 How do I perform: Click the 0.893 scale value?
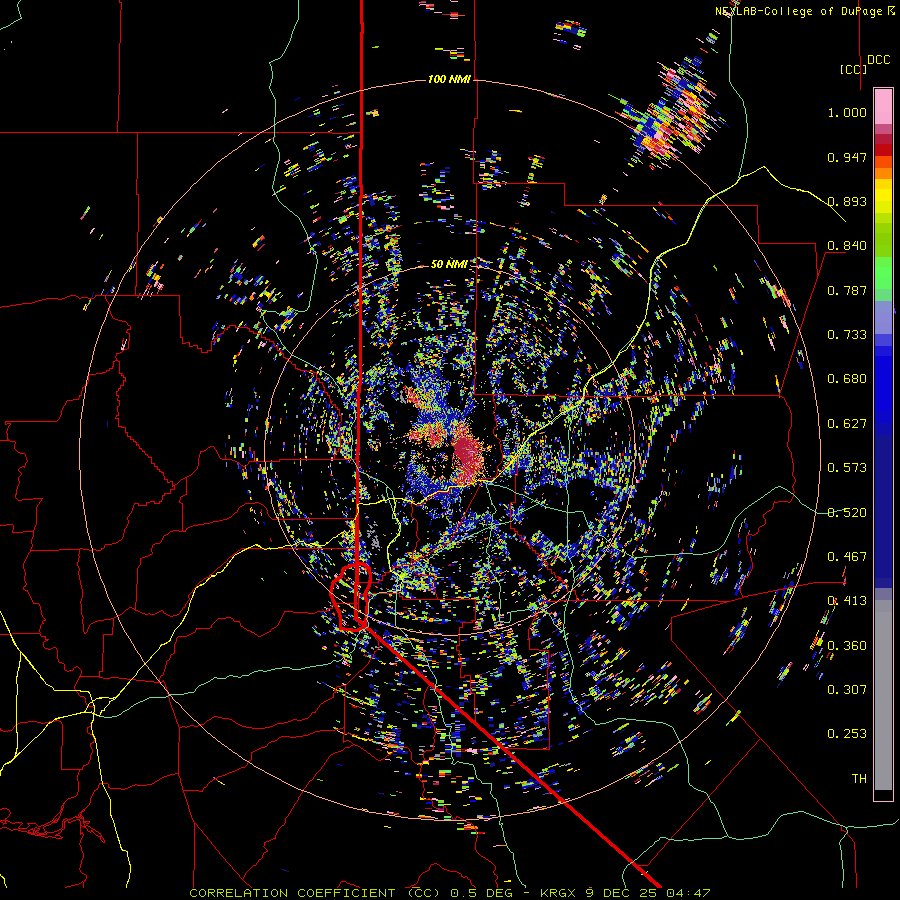(847, 201)
